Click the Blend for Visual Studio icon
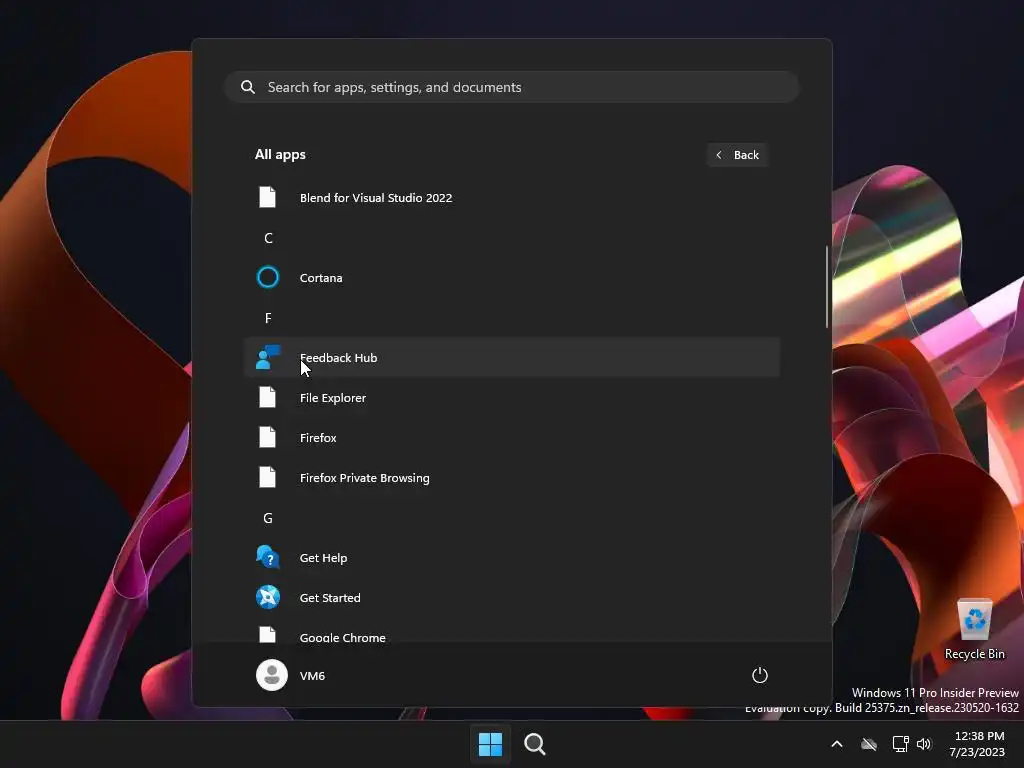The image size is (1024, 768). coord(267,197)
